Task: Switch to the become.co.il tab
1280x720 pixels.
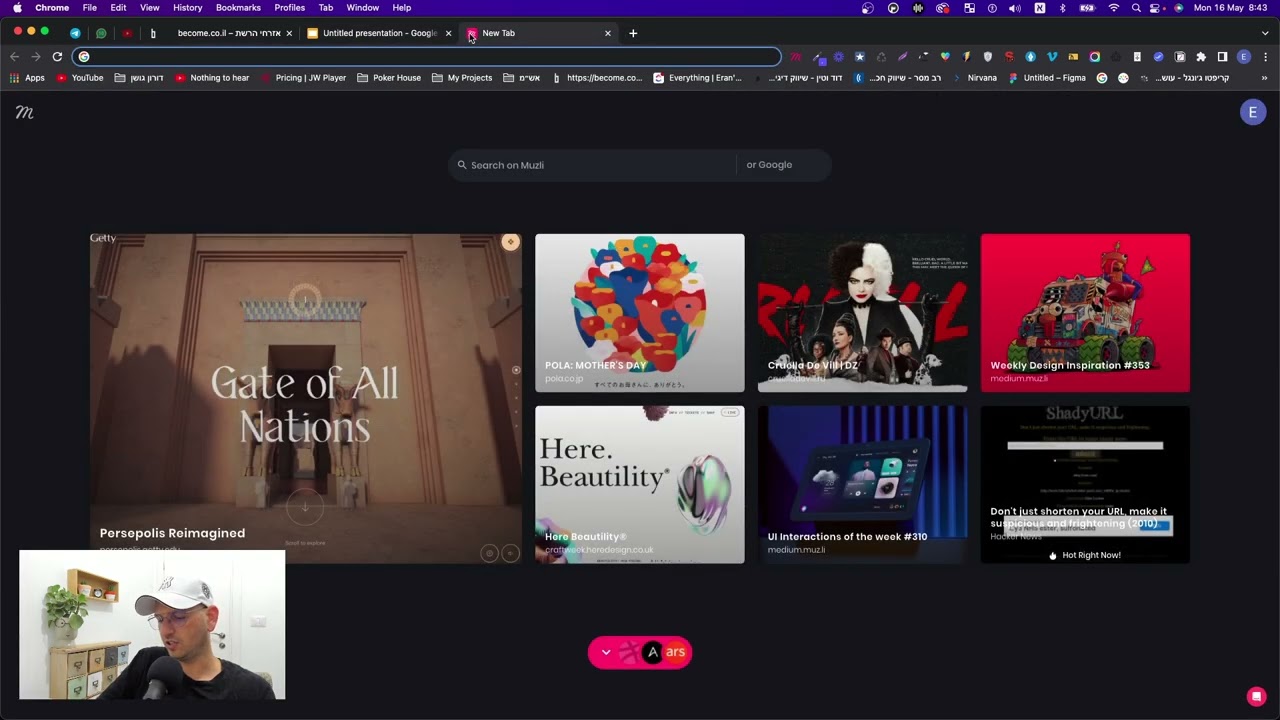Action: tap(218, 33)
